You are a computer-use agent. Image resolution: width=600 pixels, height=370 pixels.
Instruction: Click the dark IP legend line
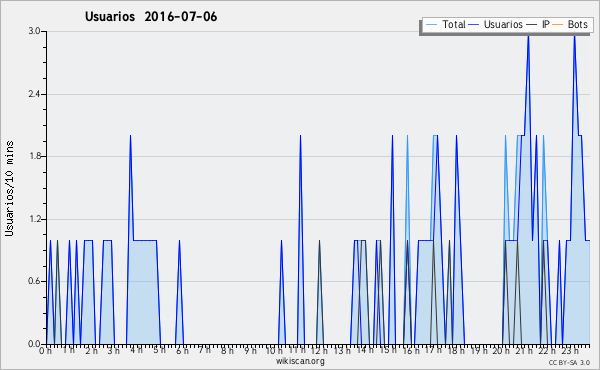click(531, 25)
